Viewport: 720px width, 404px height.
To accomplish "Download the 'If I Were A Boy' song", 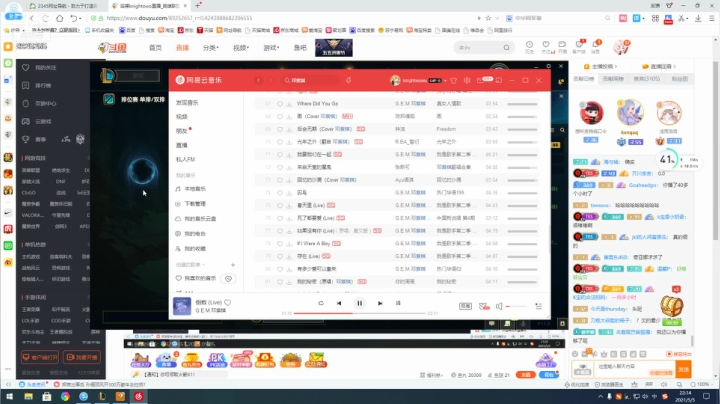I will point(289,243).
